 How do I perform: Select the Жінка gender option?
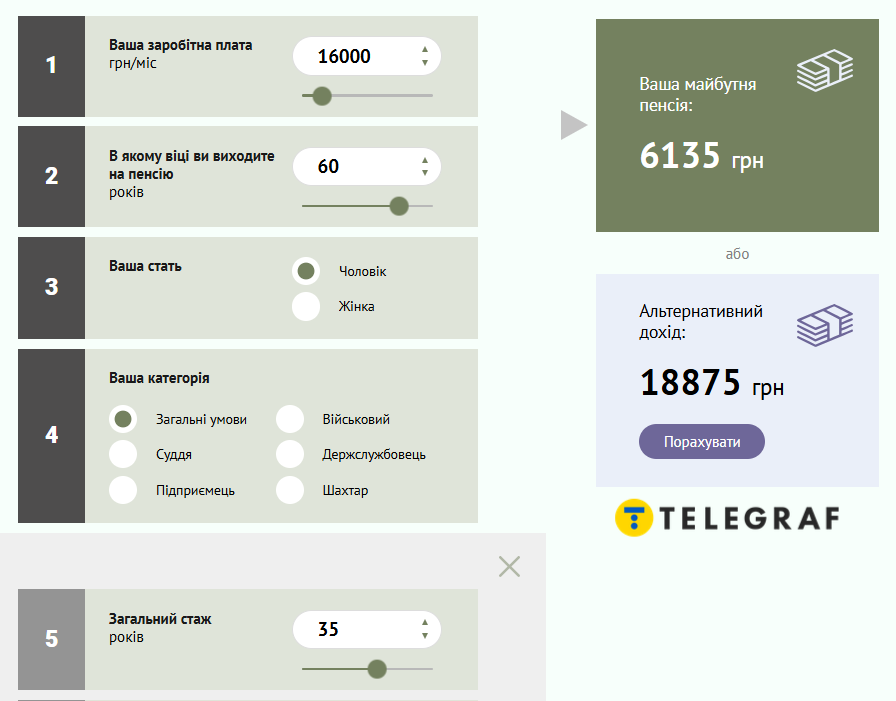click(x=306, y=307)
